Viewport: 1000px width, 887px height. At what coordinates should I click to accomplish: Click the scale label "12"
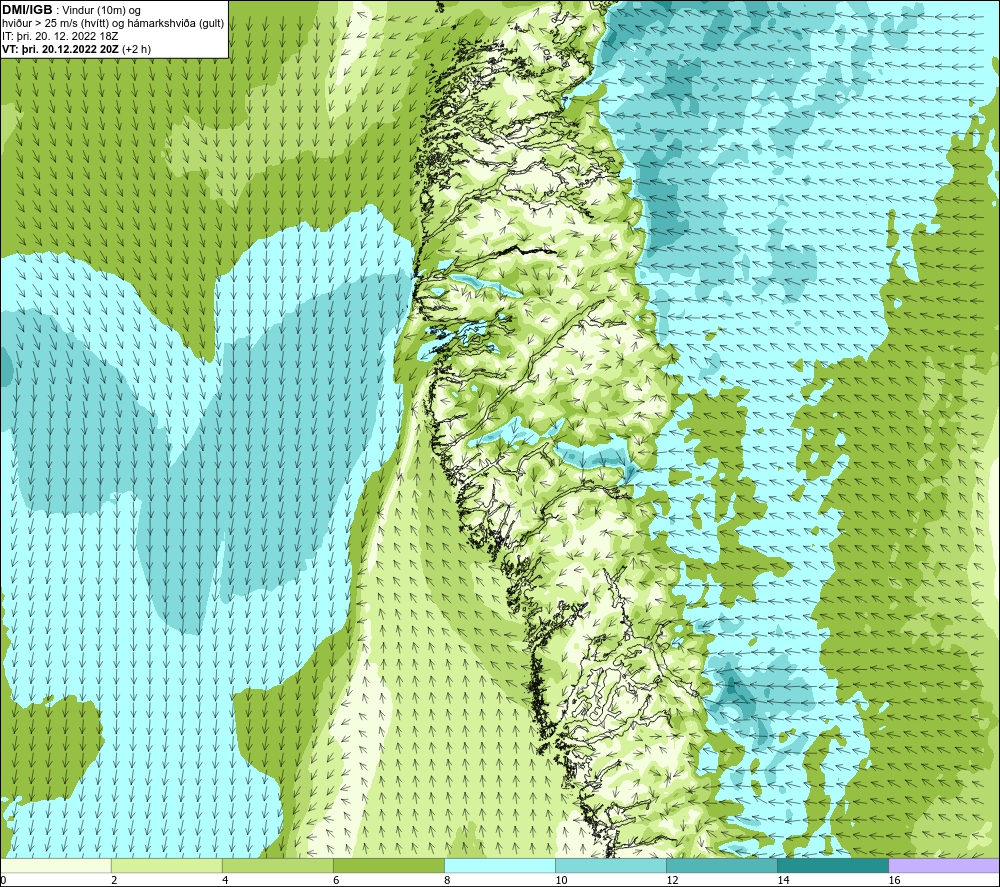(672, 880)
